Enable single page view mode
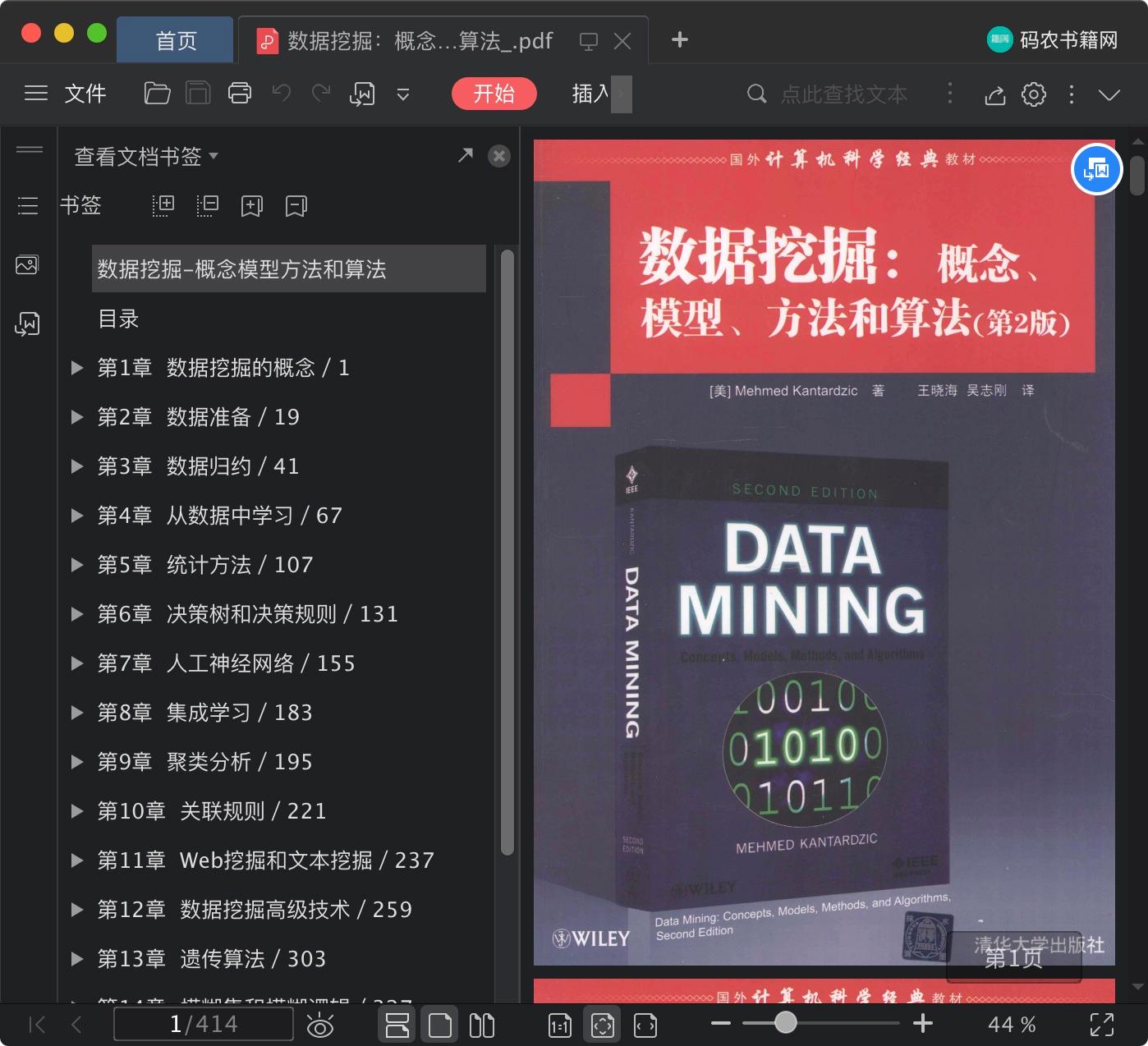1148x1046 pixels. click(440, 1025)
